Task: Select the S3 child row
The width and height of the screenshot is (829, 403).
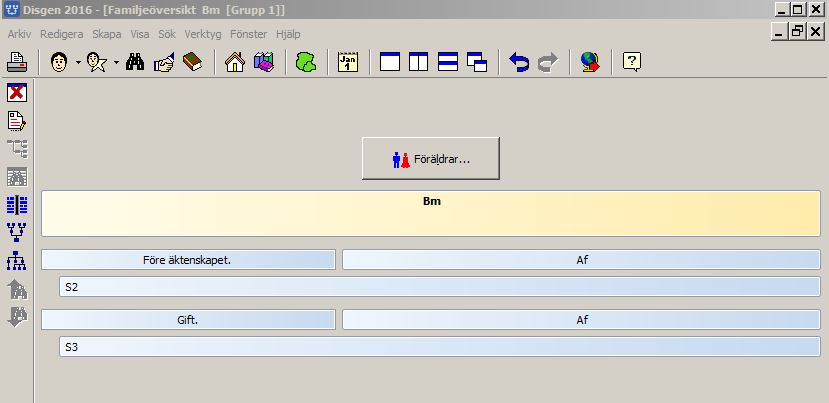Action: click(439, 348)
